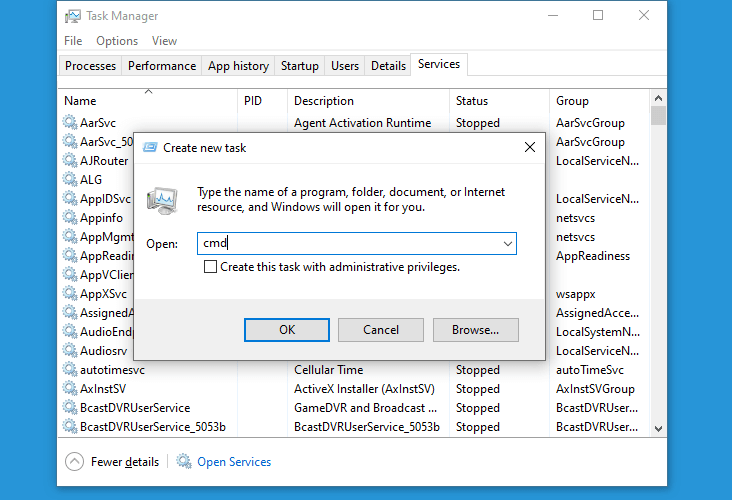
Task: Click the GameDVR and Broadcast description cell
Action: [366, 408]
